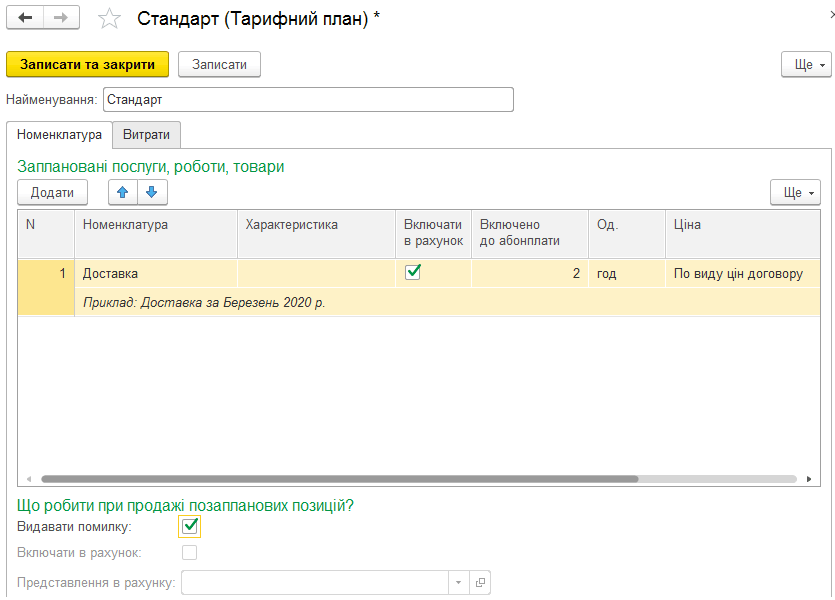
Task: Toggle Включати в рахунок checkbox in Доставка row
Action: tap(413, 273)
